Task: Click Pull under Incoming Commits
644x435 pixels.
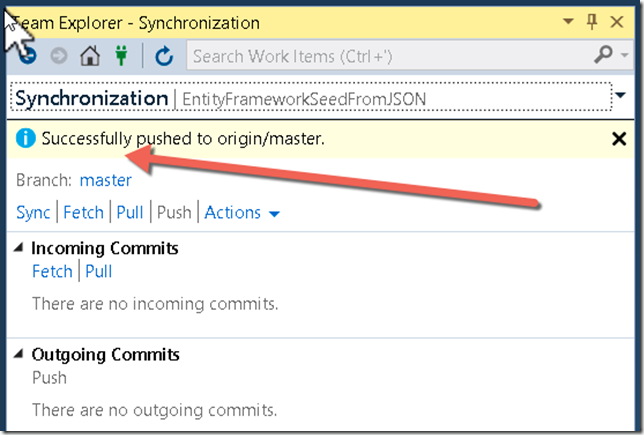Action: 99,272
